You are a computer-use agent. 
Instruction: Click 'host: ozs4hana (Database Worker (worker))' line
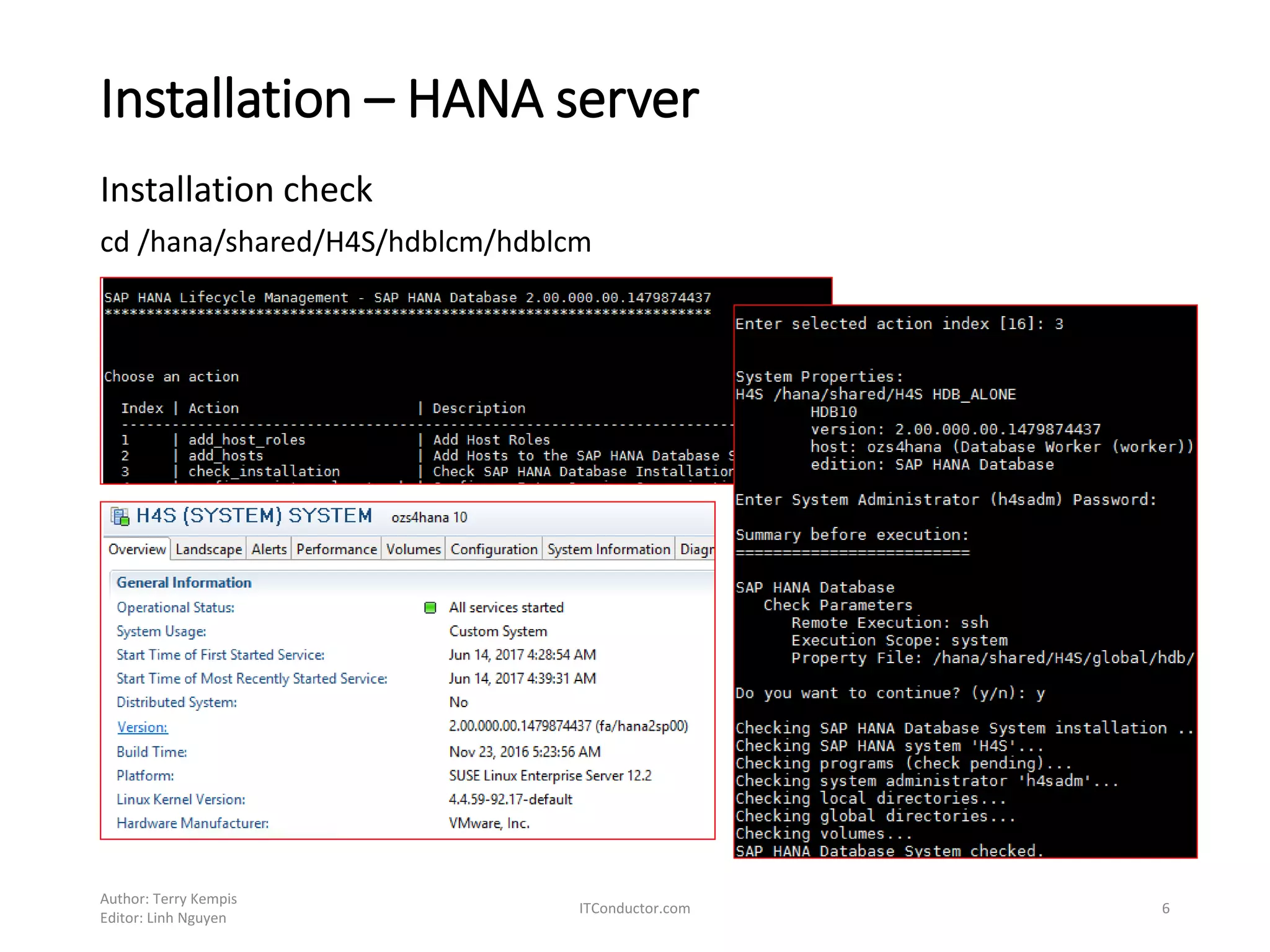point(1001,447)
